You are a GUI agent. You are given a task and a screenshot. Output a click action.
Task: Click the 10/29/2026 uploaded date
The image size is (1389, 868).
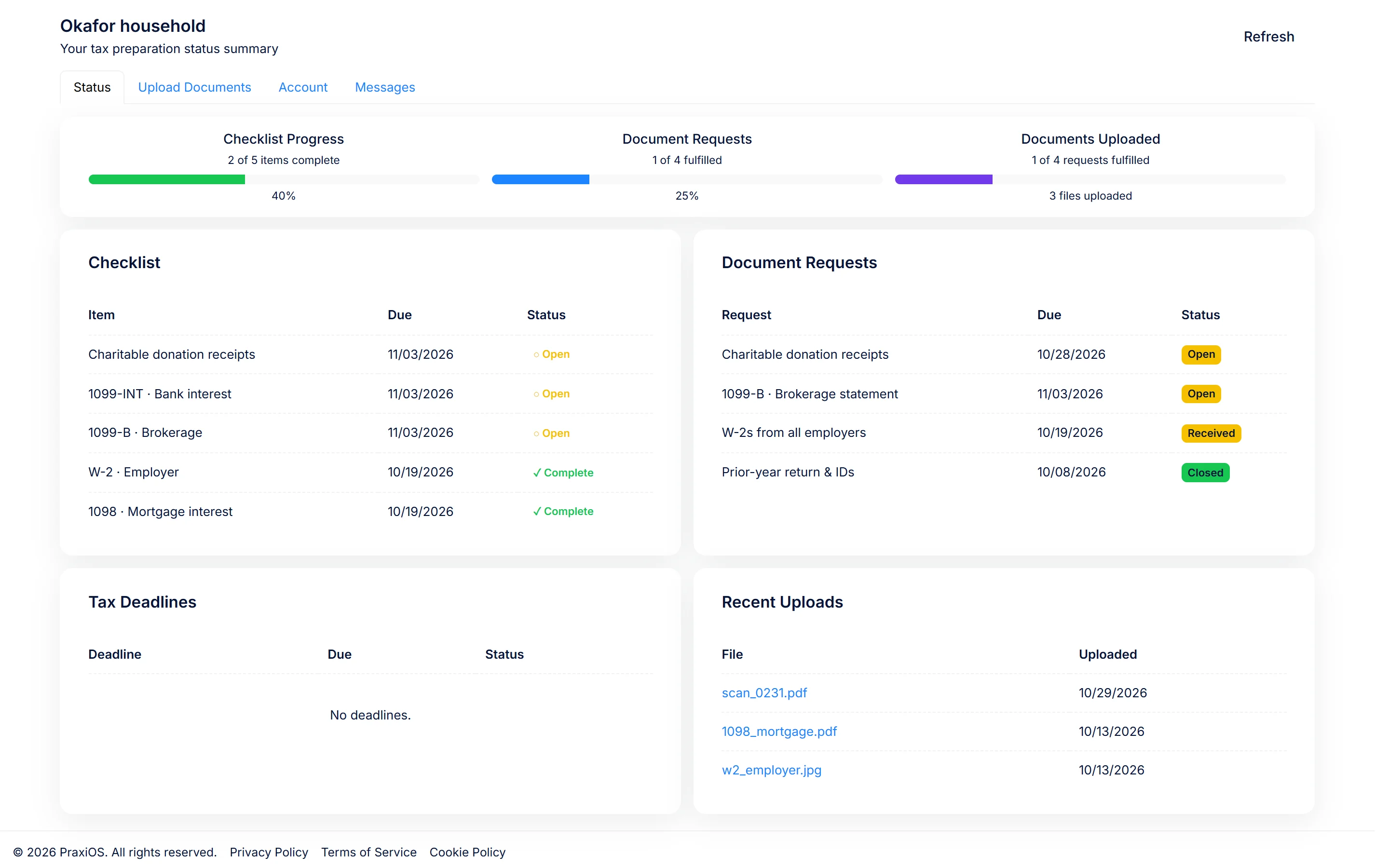[1112, 693]
